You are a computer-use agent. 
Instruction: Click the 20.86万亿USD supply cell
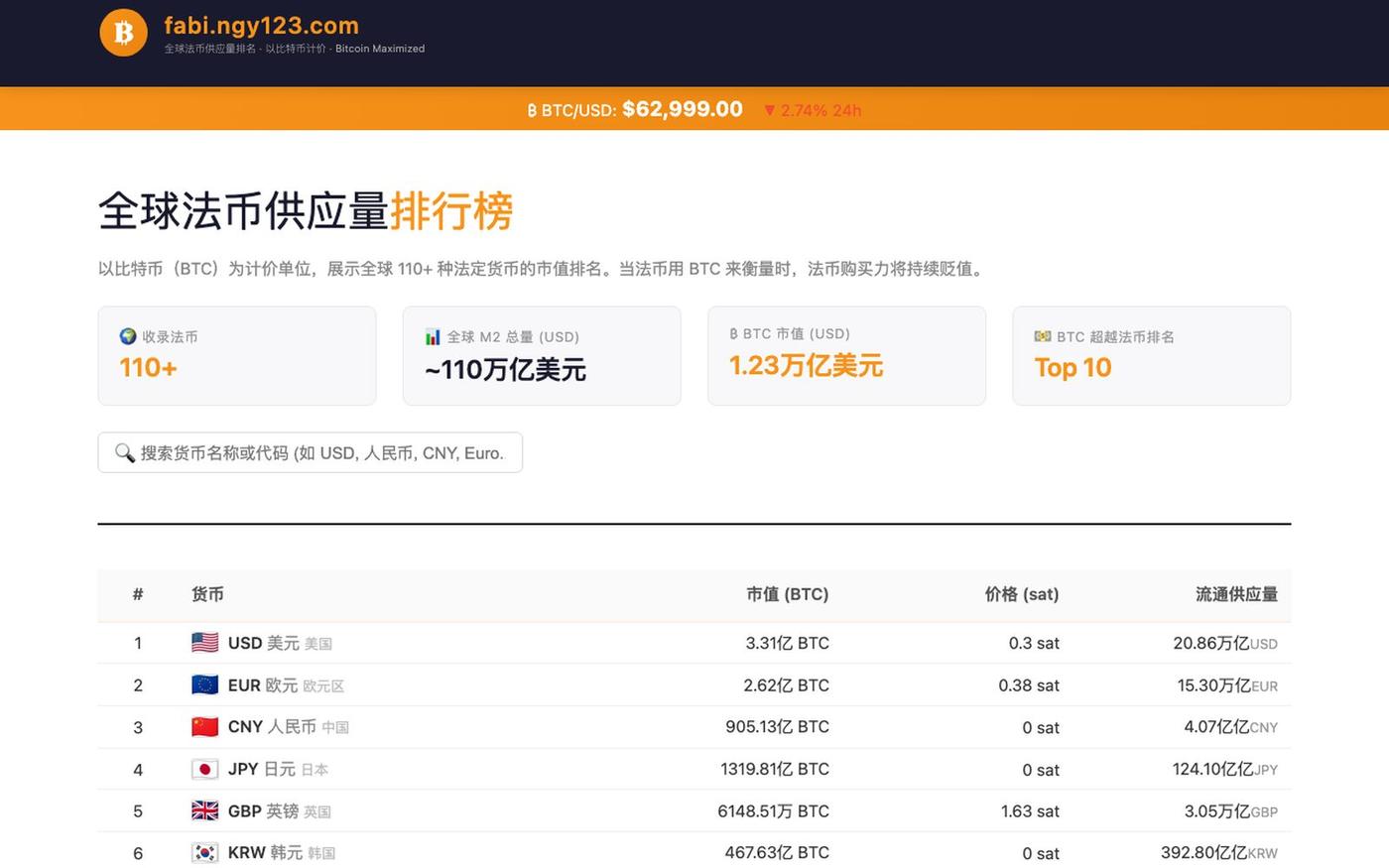[x=1225, y=643]
